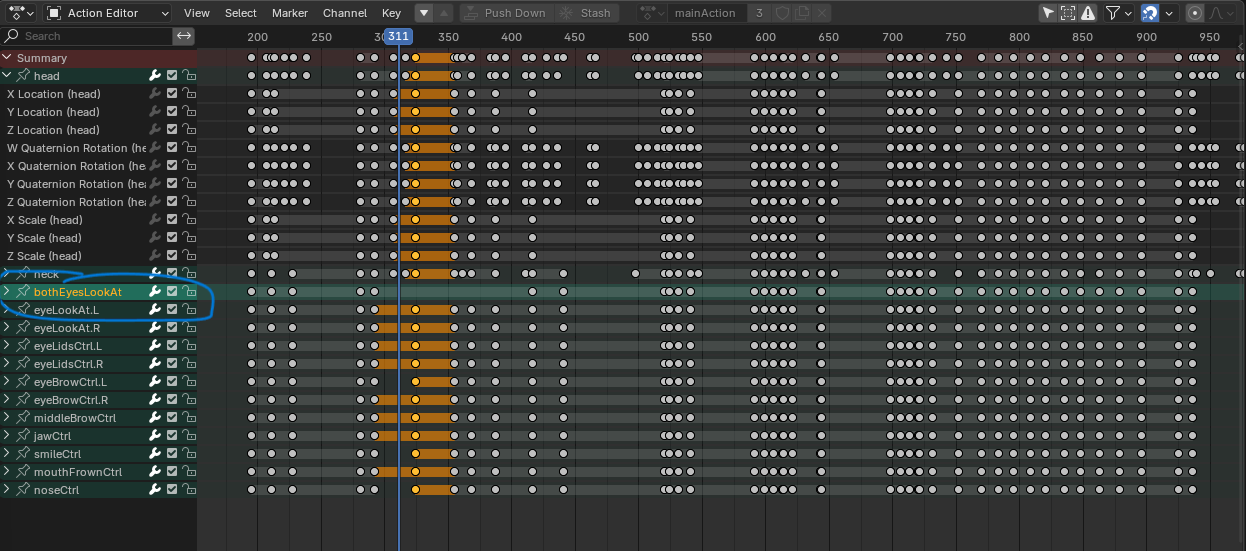The image size is (1246, 551).
Task: Open the Channel menu
Action: (x=345, y=13)
